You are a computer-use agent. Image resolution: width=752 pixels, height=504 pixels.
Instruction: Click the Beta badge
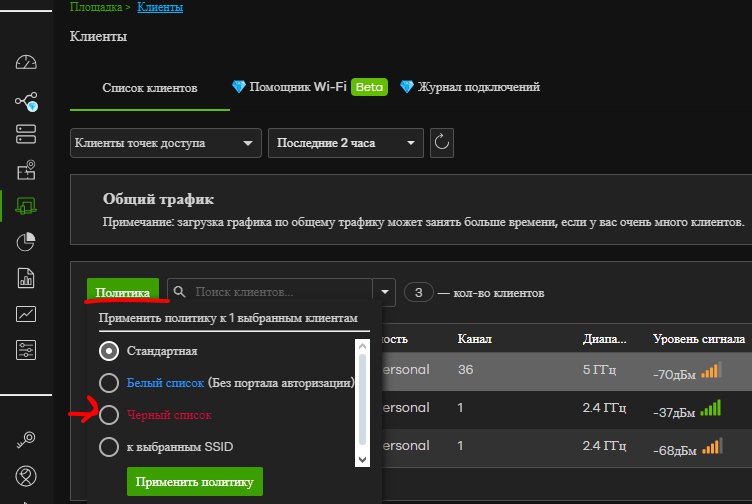tap(369, 87)
